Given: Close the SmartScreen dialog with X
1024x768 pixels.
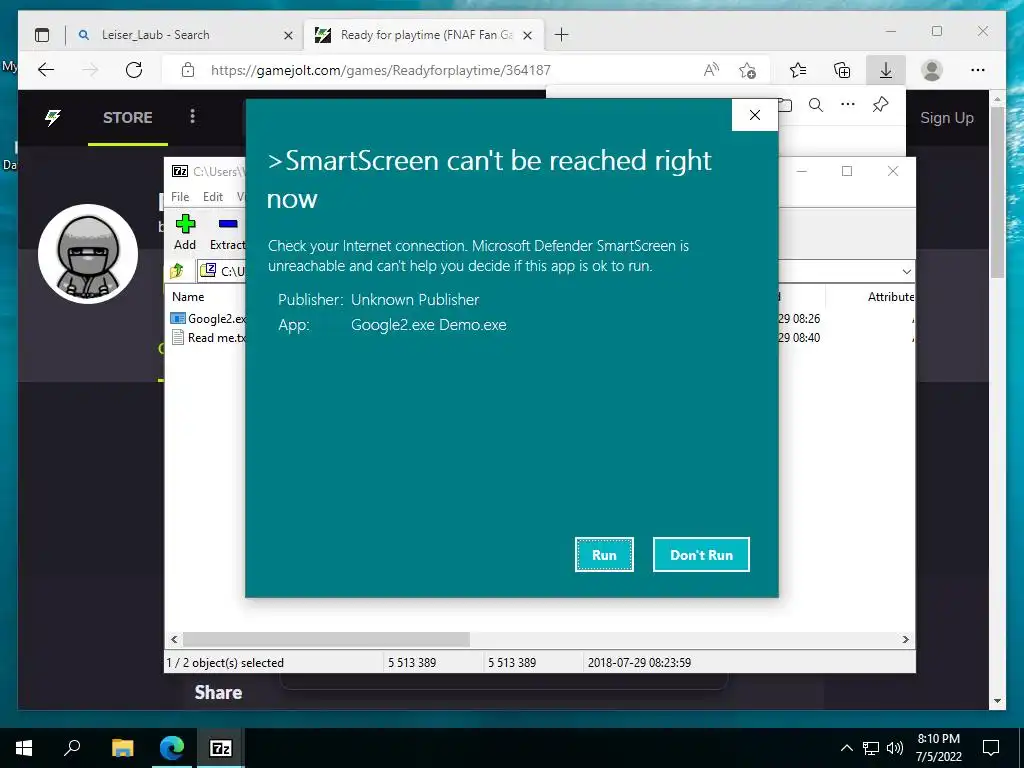Looking at the screenshot, I should coord(754,115).
